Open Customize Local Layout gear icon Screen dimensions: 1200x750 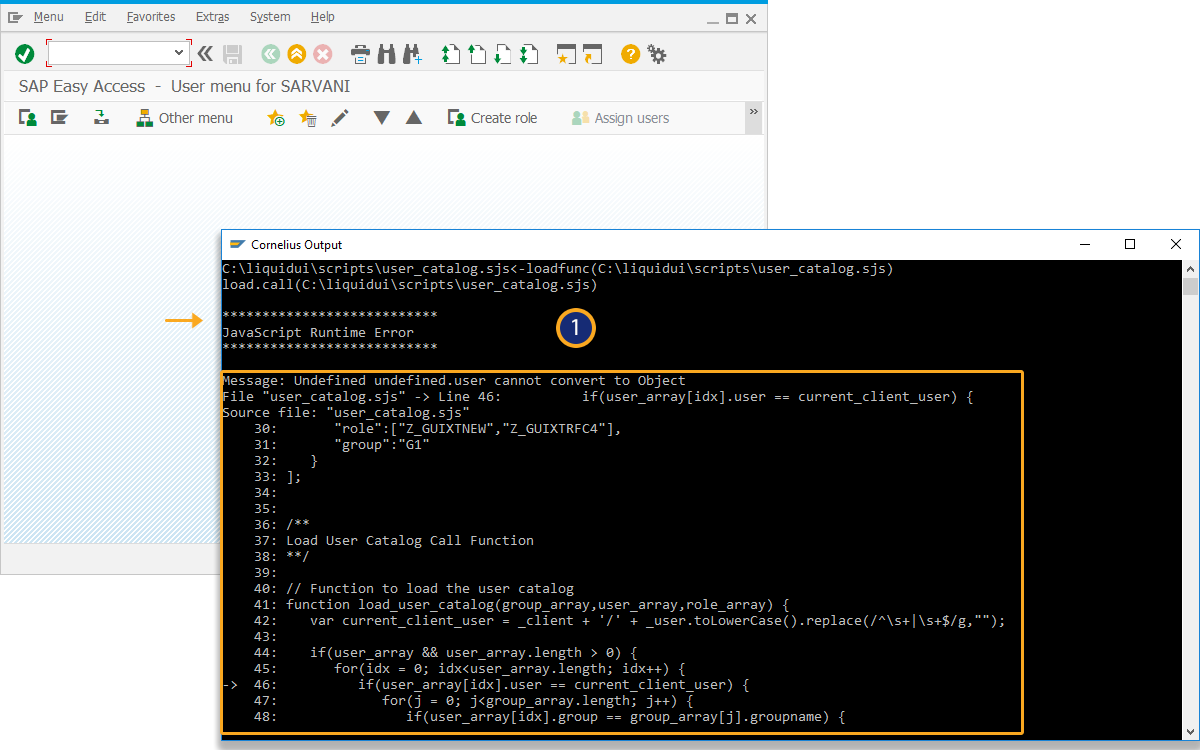point(657,54)
